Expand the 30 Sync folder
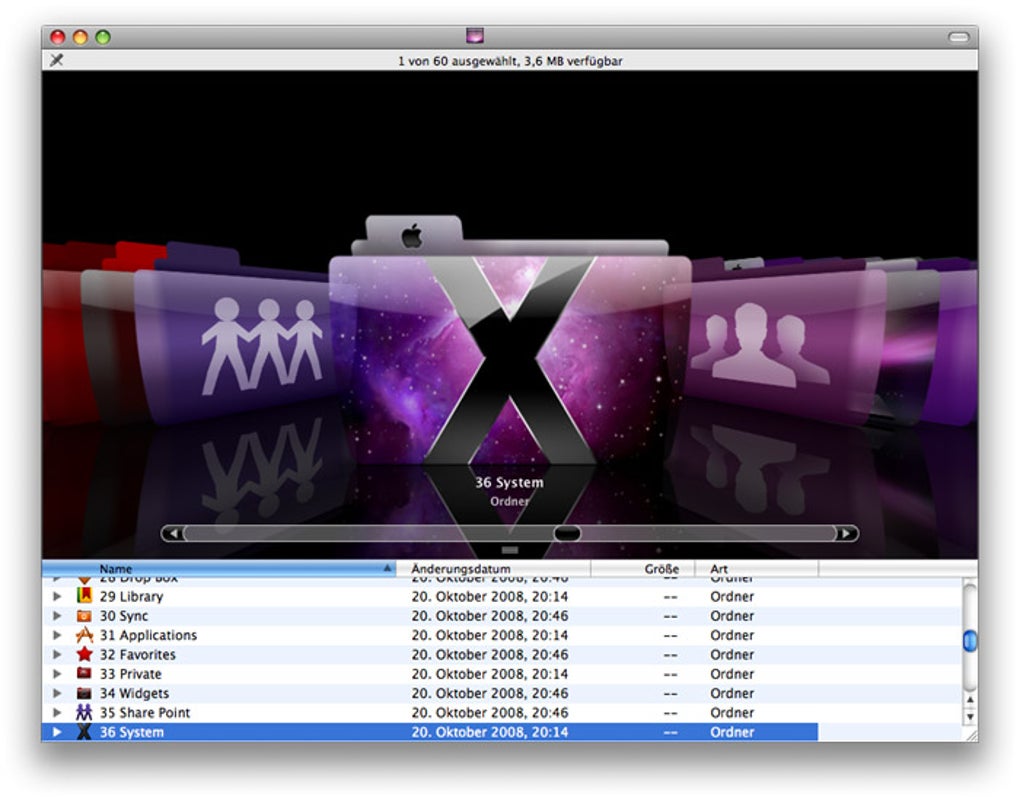Viewport: 1020px width, 800px height. [x=57, y=615]
